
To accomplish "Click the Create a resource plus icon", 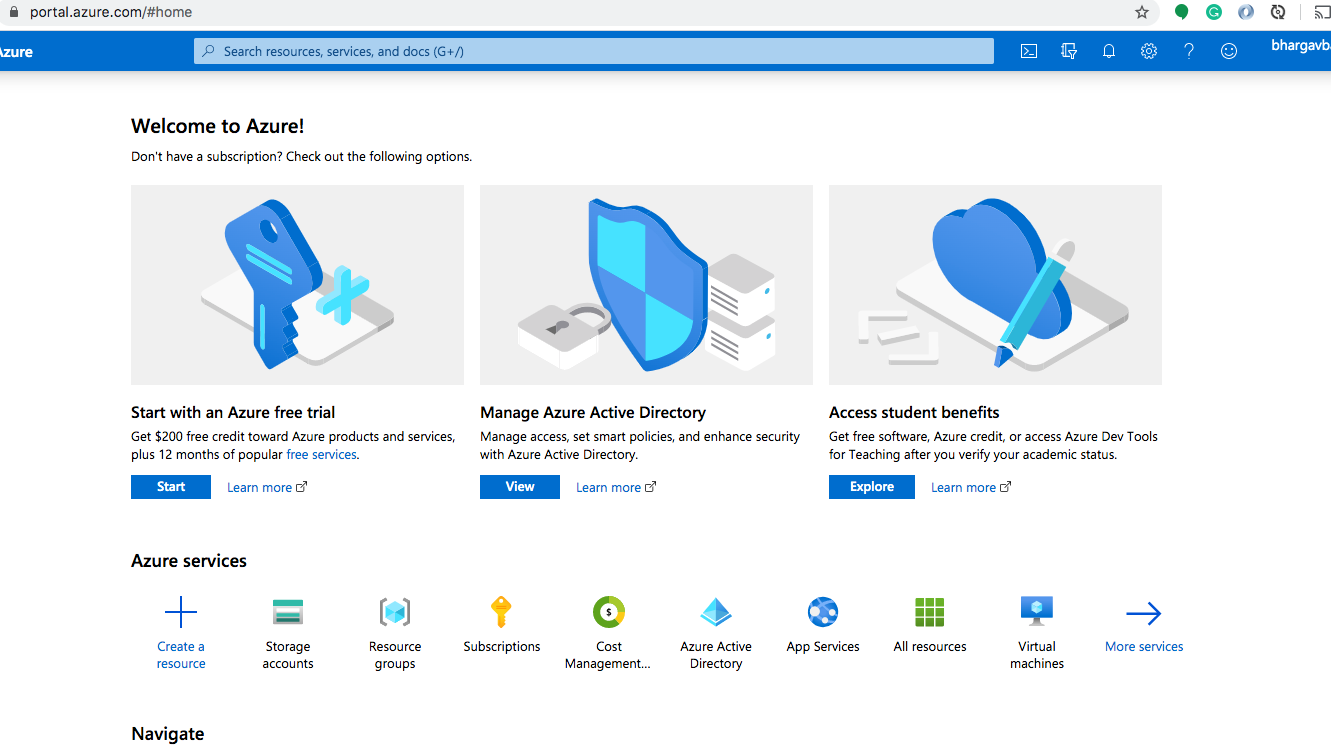I will 181,612.
